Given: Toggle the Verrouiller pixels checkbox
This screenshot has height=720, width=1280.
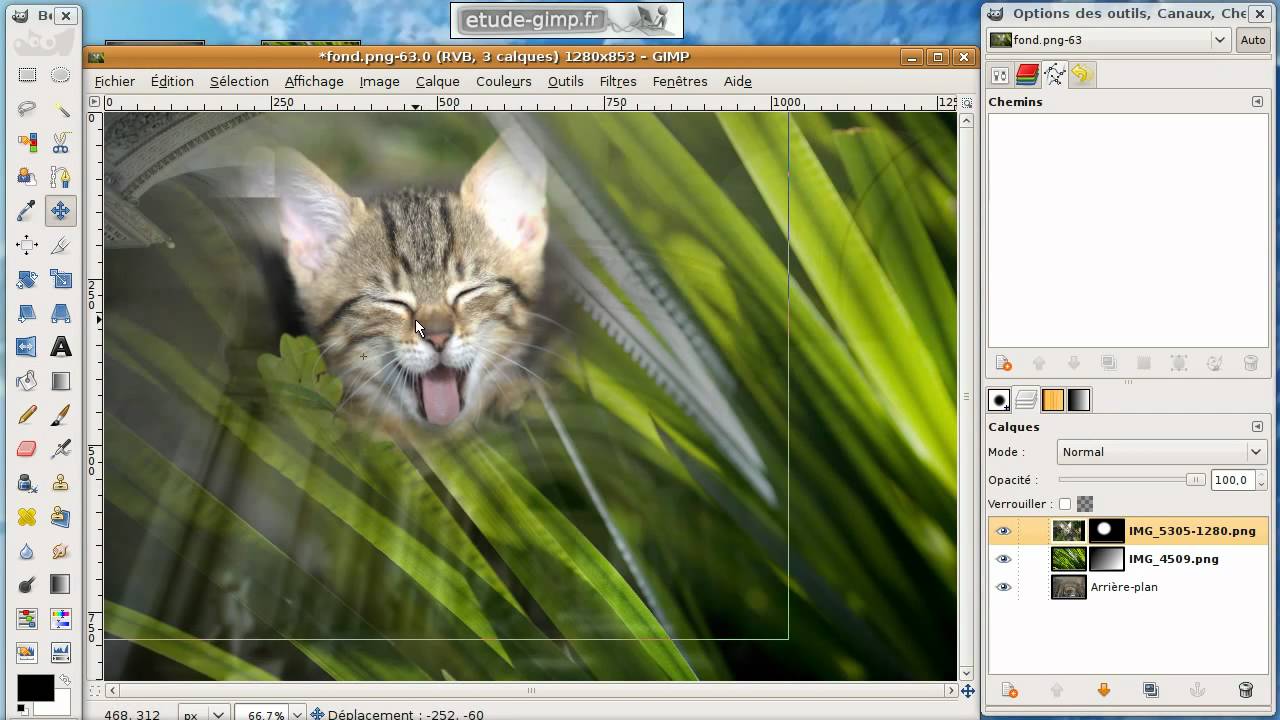Looking at the screenshot, I should coord(1065,504).
